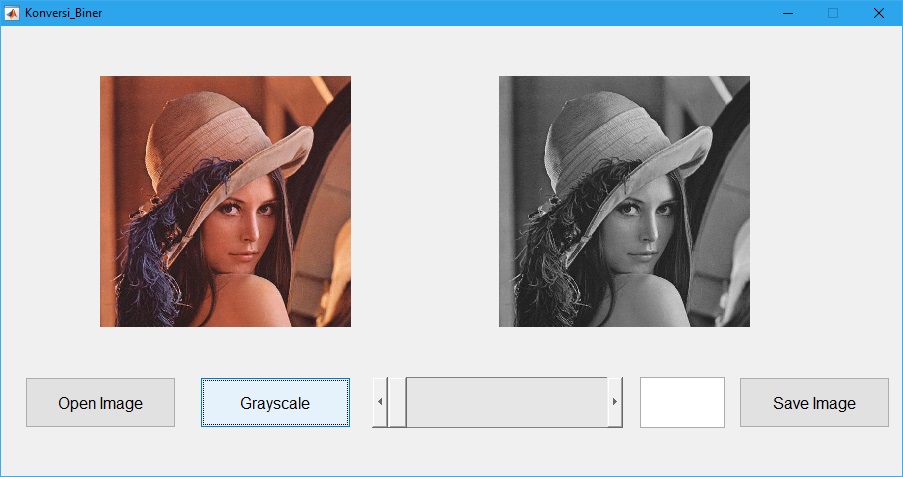Click the empty slider track area
Viewport: 903px width, 477px height.
506,402
